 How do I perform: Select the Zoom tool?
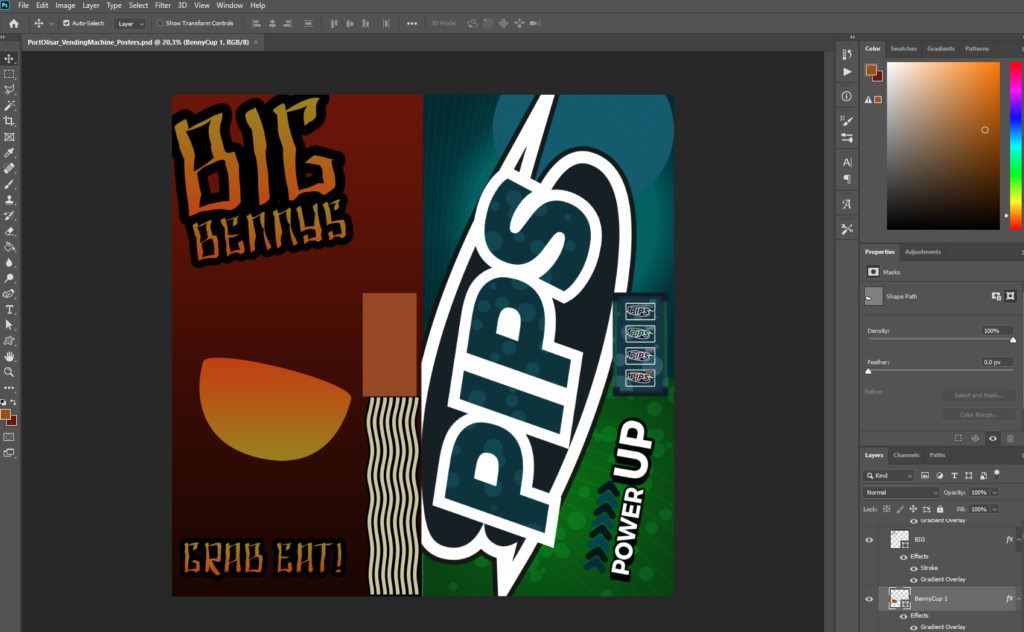tap(9, 372)
